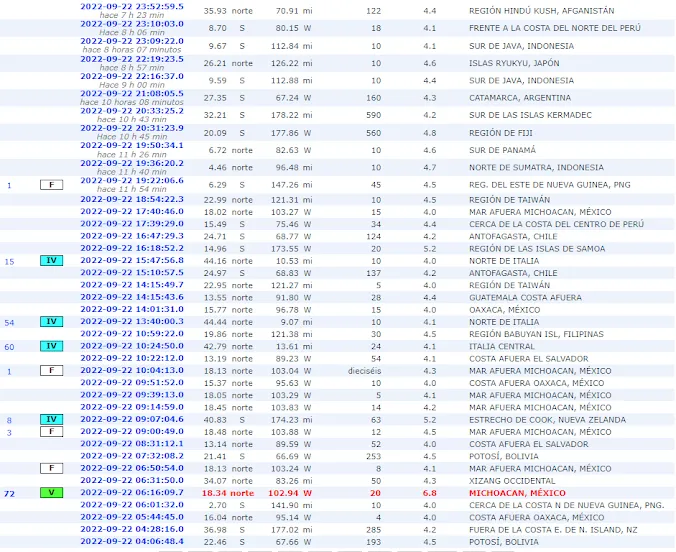Open the 2022-09-22 16:18:52.2 event link

(132, 248)
